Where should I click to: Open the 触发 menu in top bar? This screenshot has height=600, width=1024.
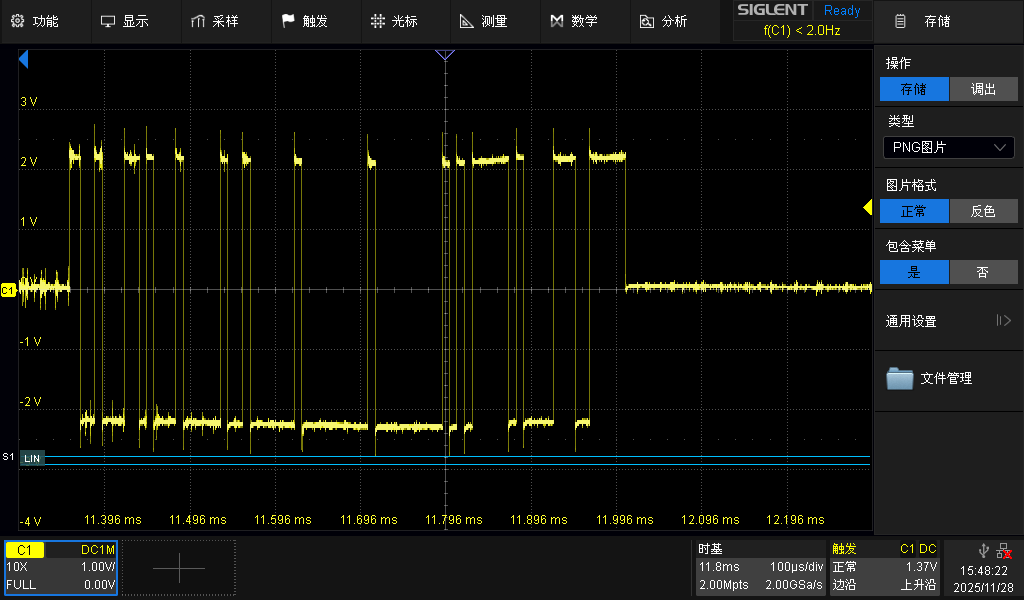(305, 21)
